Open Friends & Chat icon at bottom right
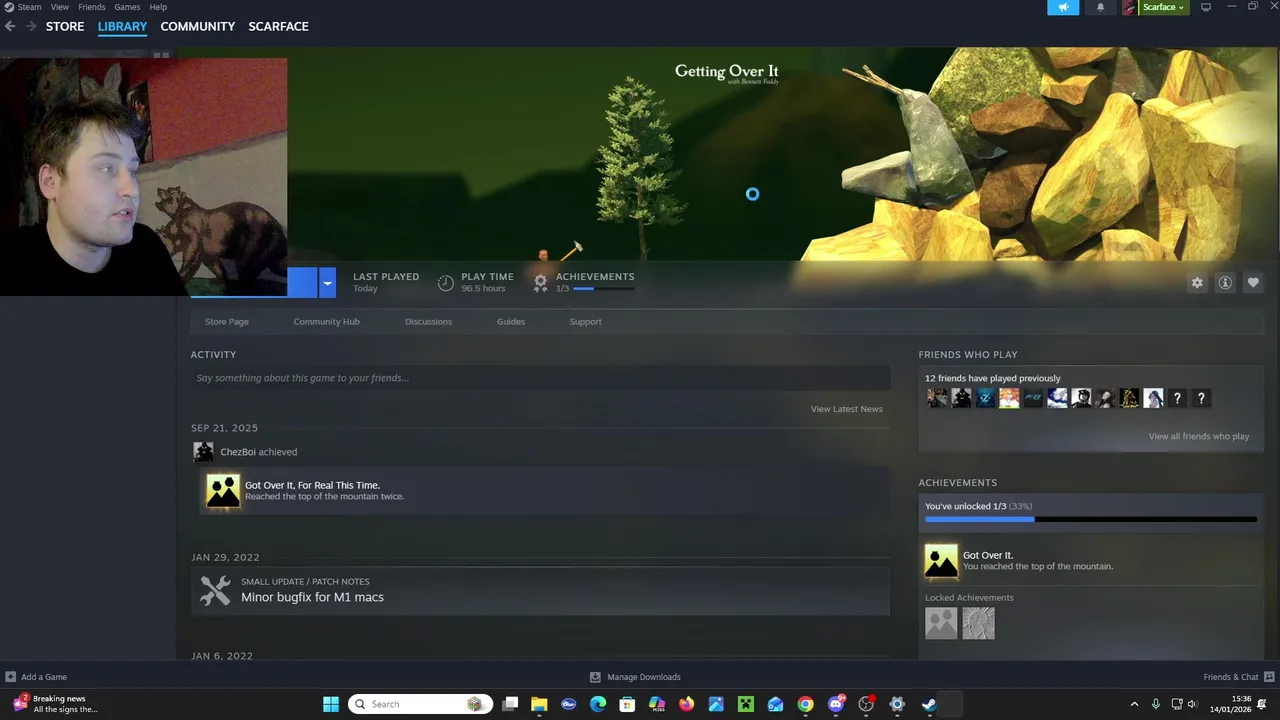The width and height of the screenshot is (1280, 720). point(1270,677)
